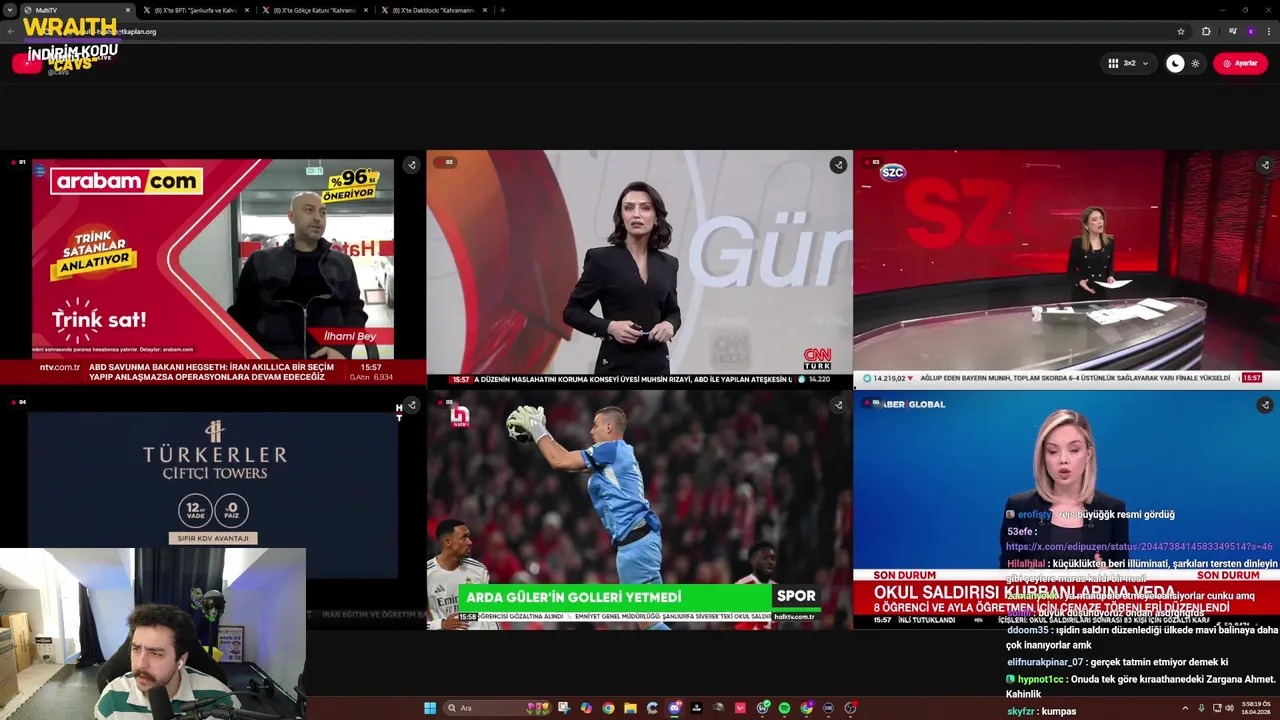Viewport: 1280px width, 720px height.
Task: Open the Windows Start menu
Action: tap(430, 708)
